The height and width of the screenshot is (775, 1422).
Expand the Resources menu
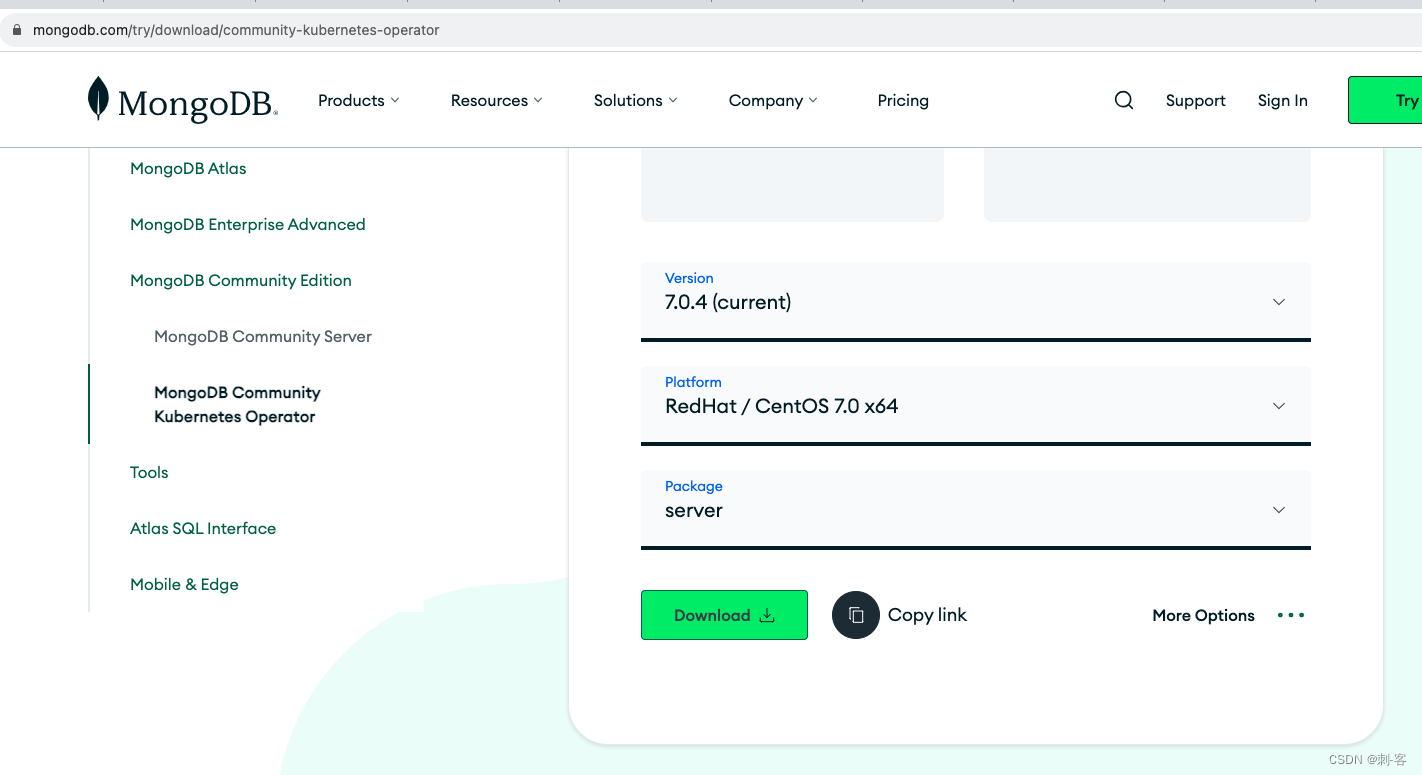coord(496,100)
